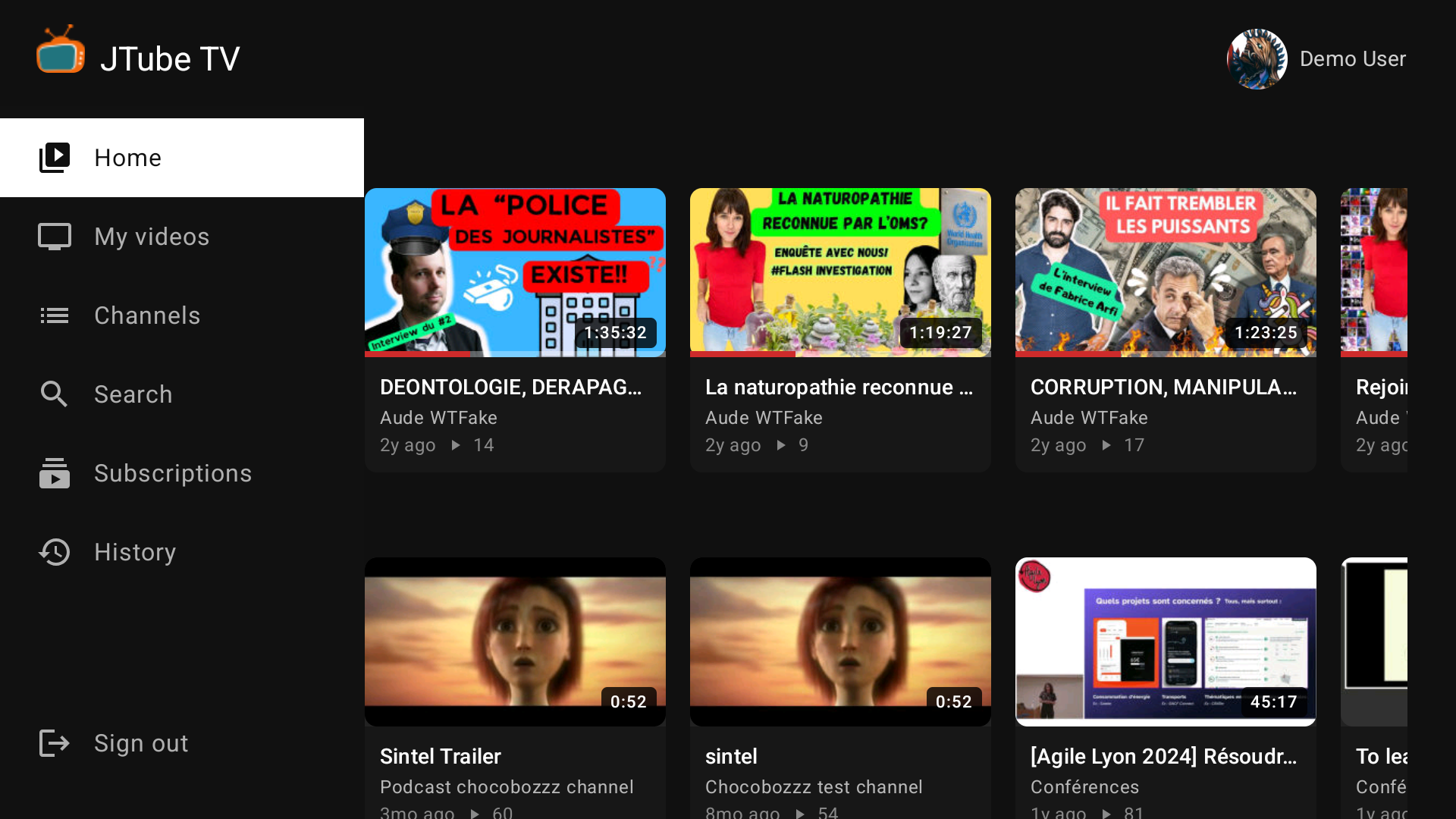Click the My videos monitor icon
Viewport: 1456px width, 819px height.
[x=55, y=237]
